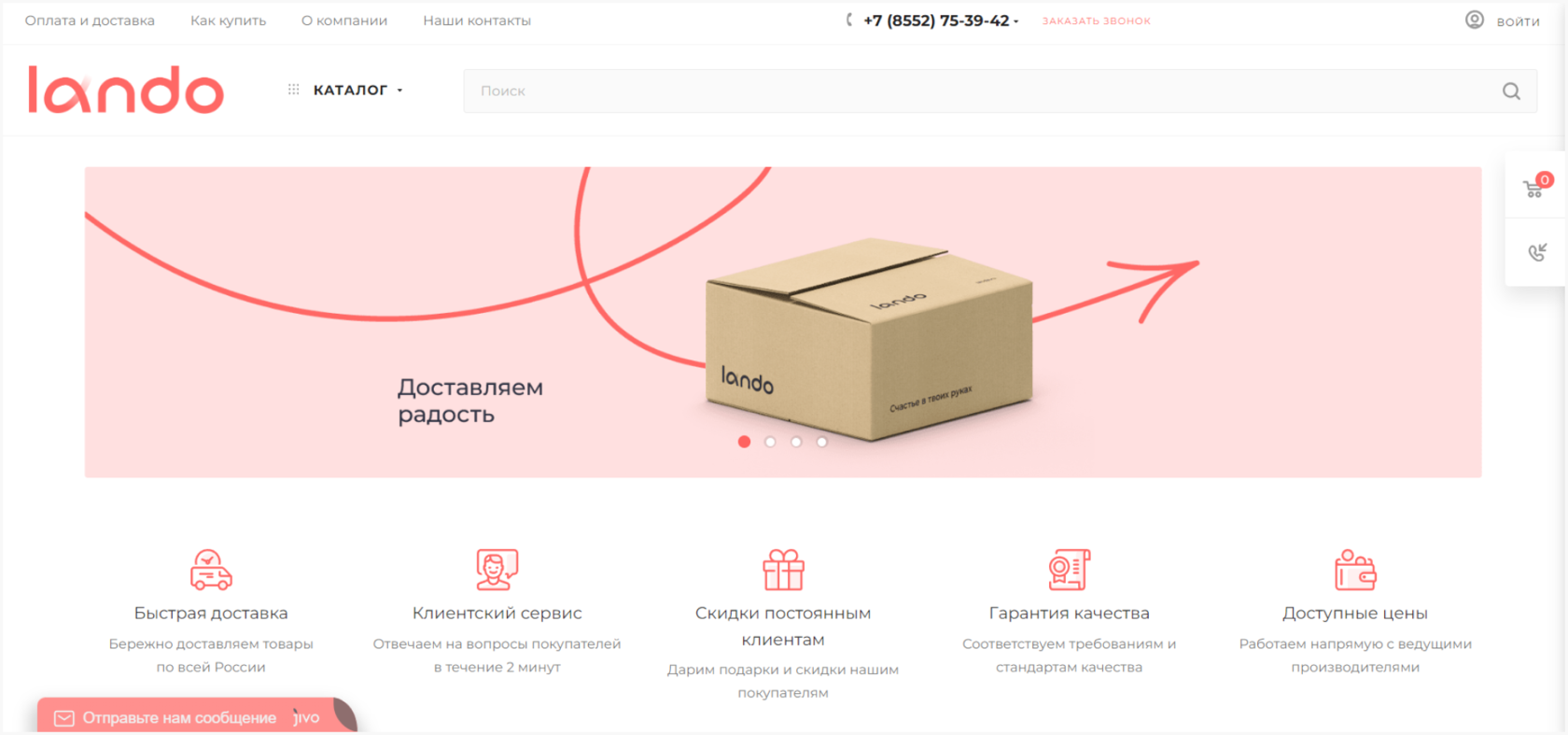Open the О компании menu item
The height and width of the screenshot is (735, 1568).
344,21
